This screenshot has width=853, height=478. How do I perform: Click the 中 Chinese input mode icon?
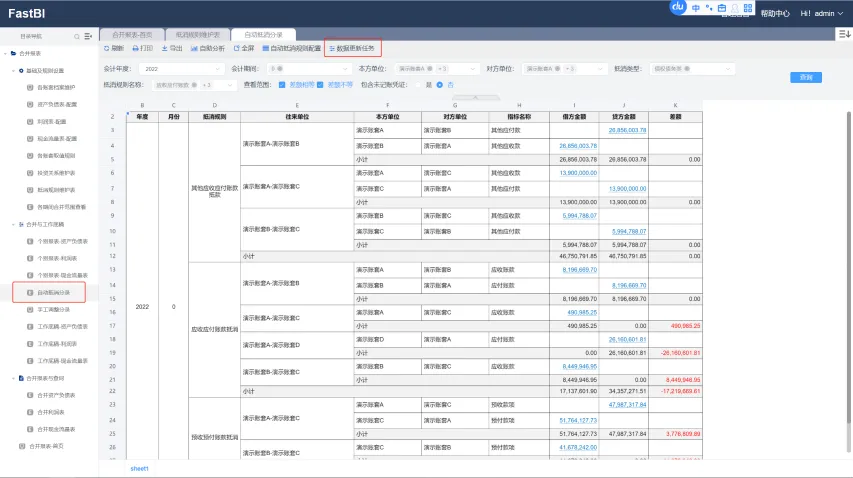click(696, 8)
